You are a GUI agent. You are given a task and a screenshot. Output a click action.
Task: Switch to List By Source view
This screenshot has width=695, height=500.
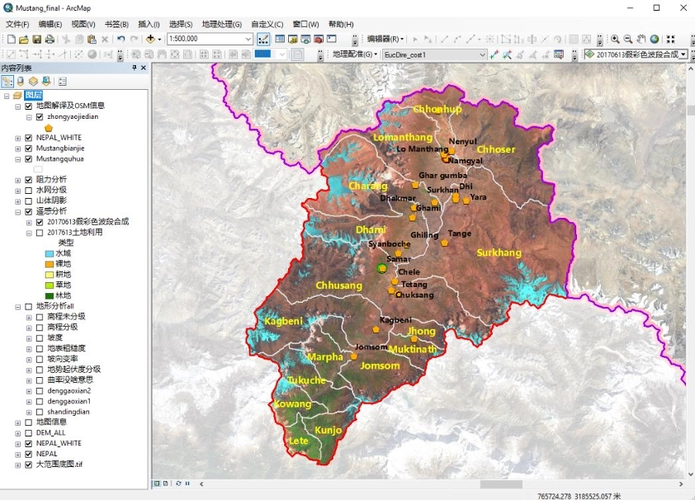click(x=21, y=80)
